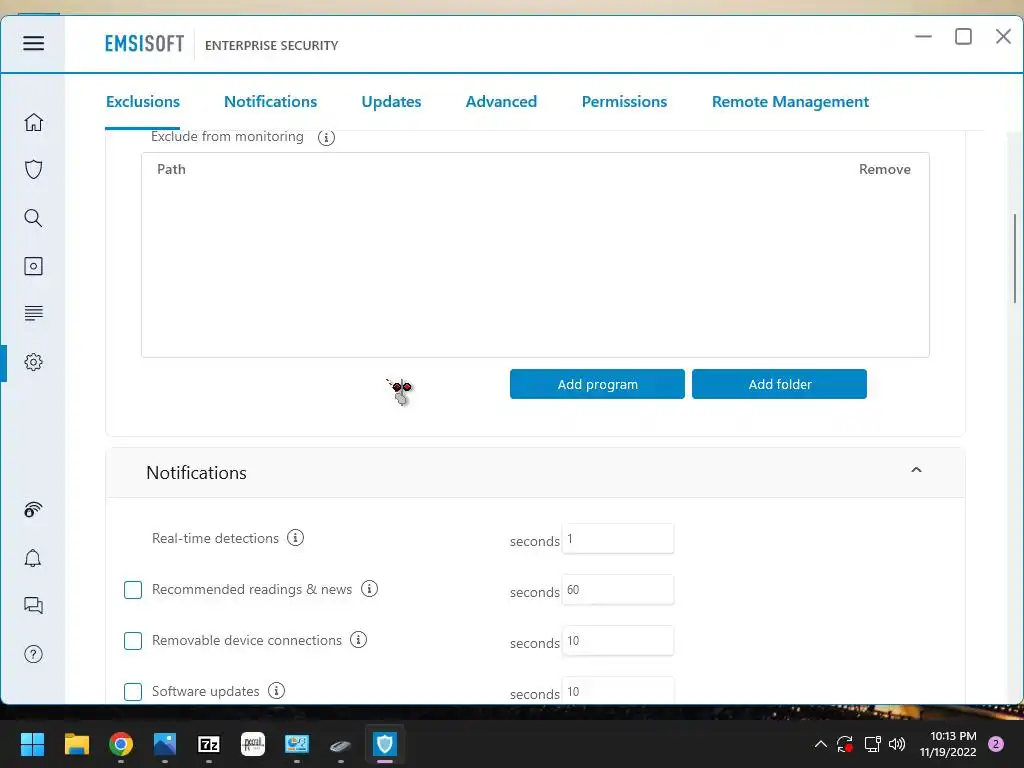Viewport: 1024px width, 768px height.
Task: Open the Emsisoft shield taskbar icon
Action: tap(385, 744)
